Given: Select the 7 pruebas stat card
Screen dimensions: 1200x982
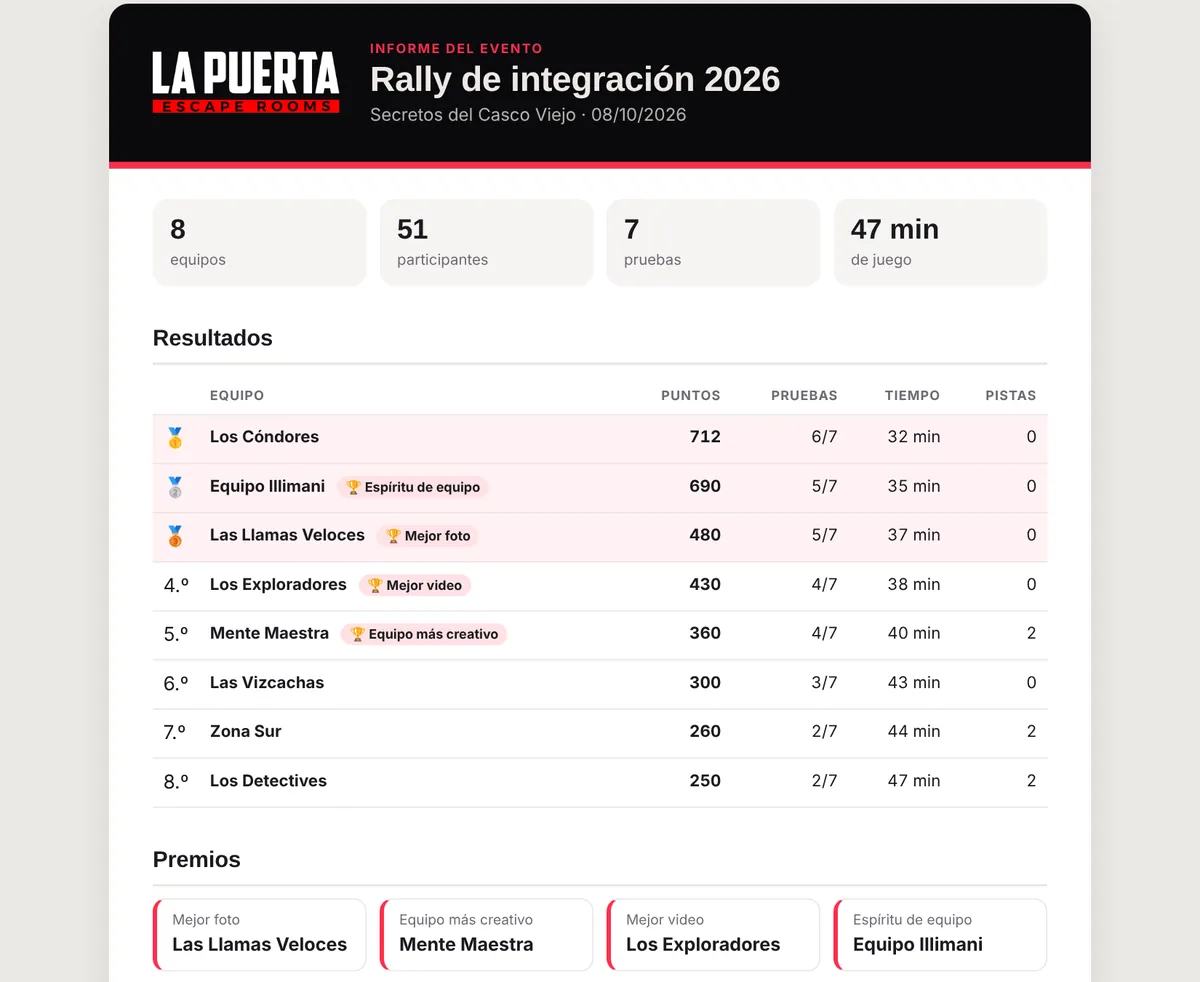Looking at the screenshot, I should coord(713,242).
